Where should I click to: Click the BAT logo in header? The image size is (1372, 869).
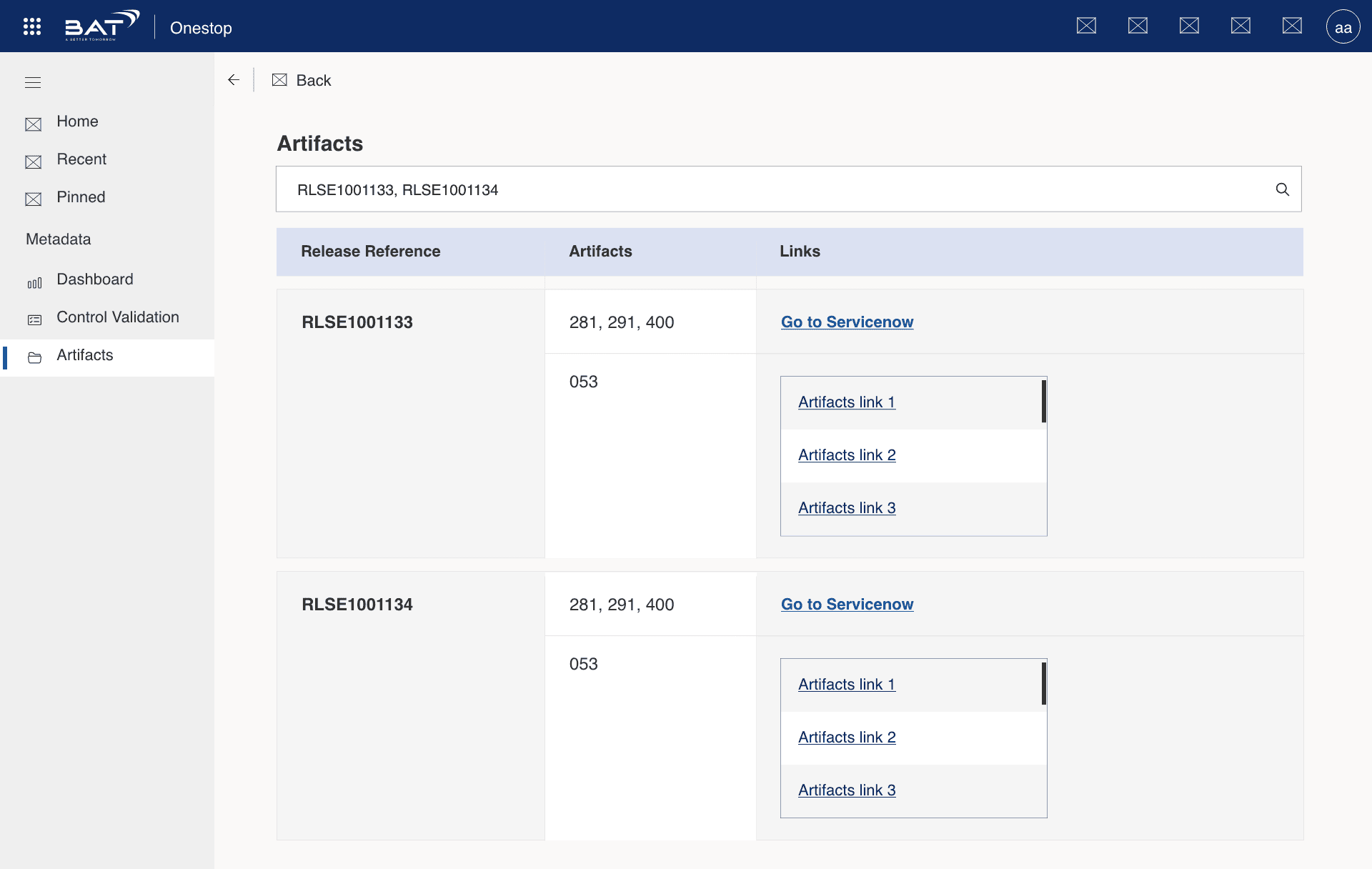tap(101, 26)
